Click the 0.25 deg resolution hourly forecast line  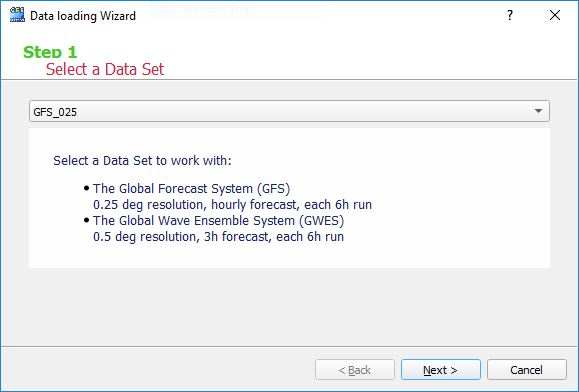tap(232, 204)
